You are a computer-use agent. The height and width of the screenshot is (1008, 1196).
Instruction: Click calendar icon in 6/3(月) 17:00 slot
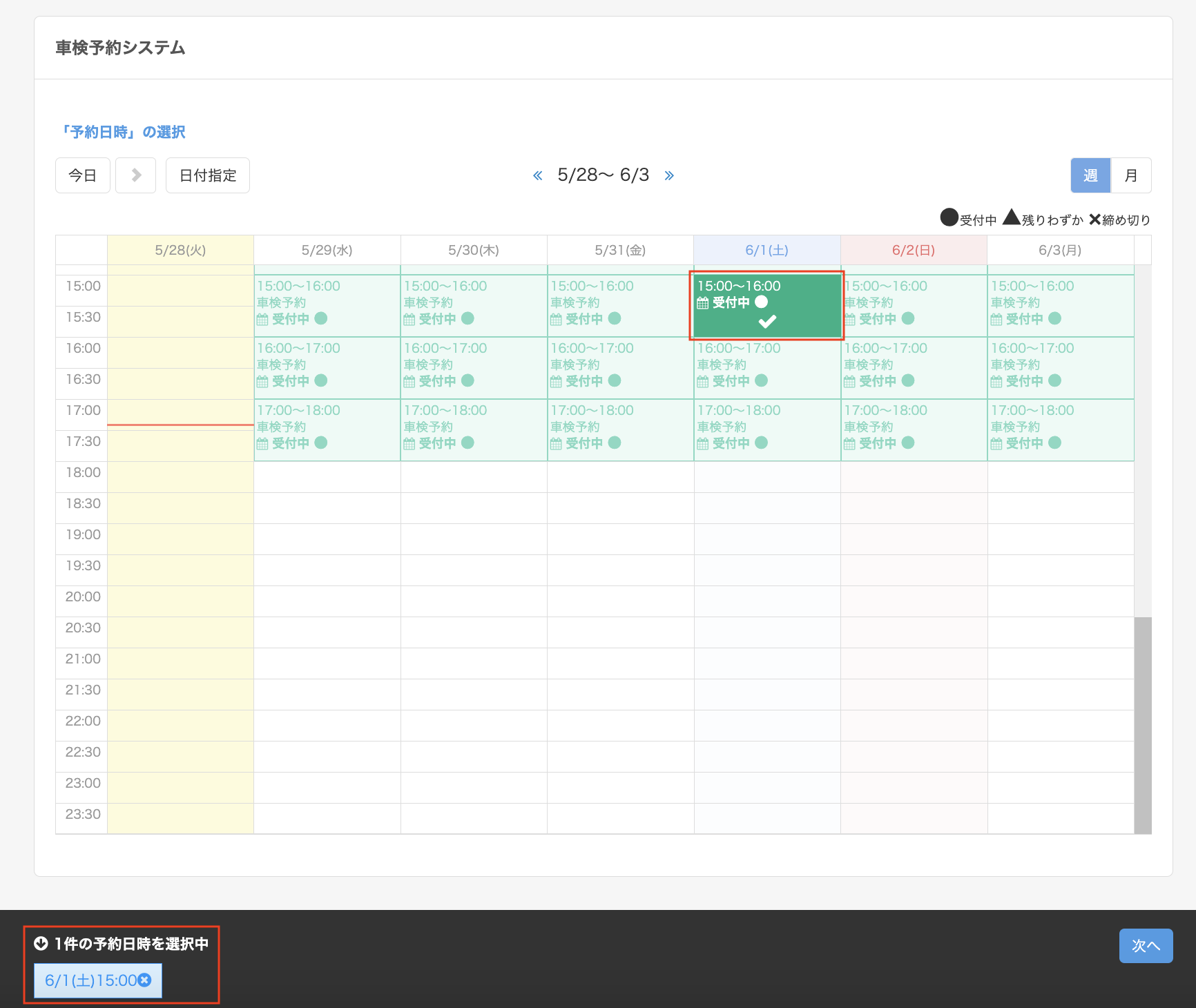point(996,443)
